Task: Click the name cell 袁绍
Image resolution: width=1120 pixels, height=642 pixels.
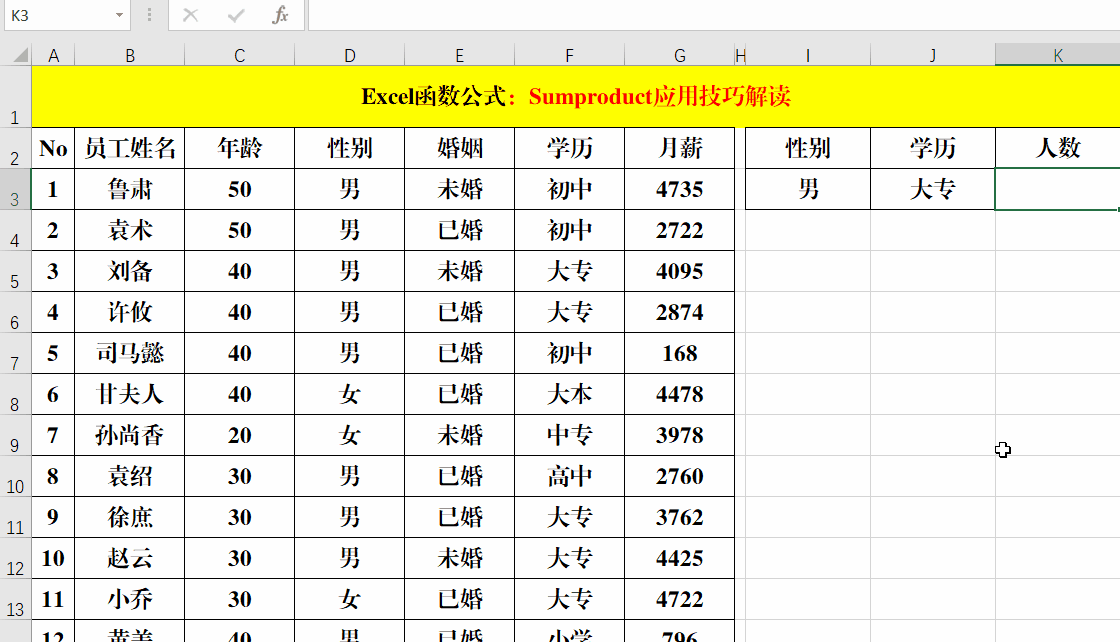Action: pos(130,476)
